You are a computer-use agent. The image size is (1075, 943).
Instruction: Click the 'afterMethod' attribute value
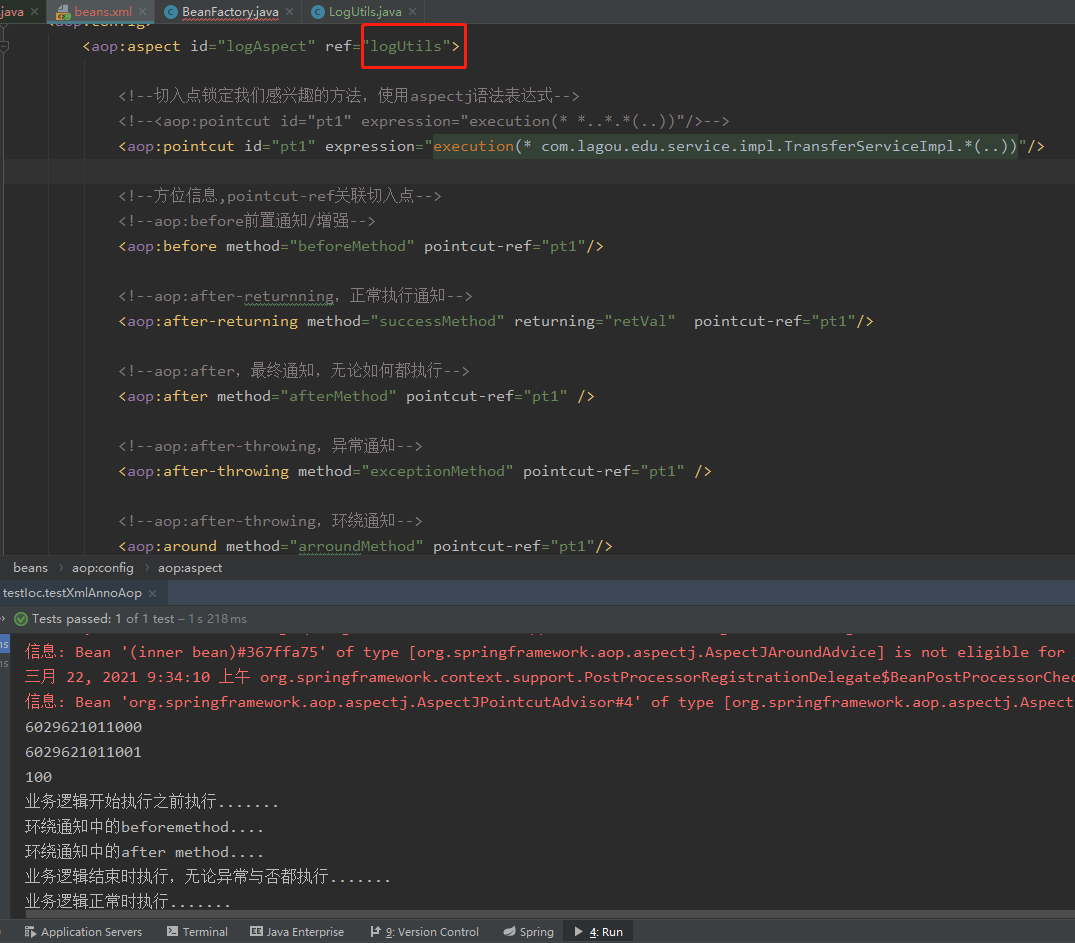click(338, 396)
